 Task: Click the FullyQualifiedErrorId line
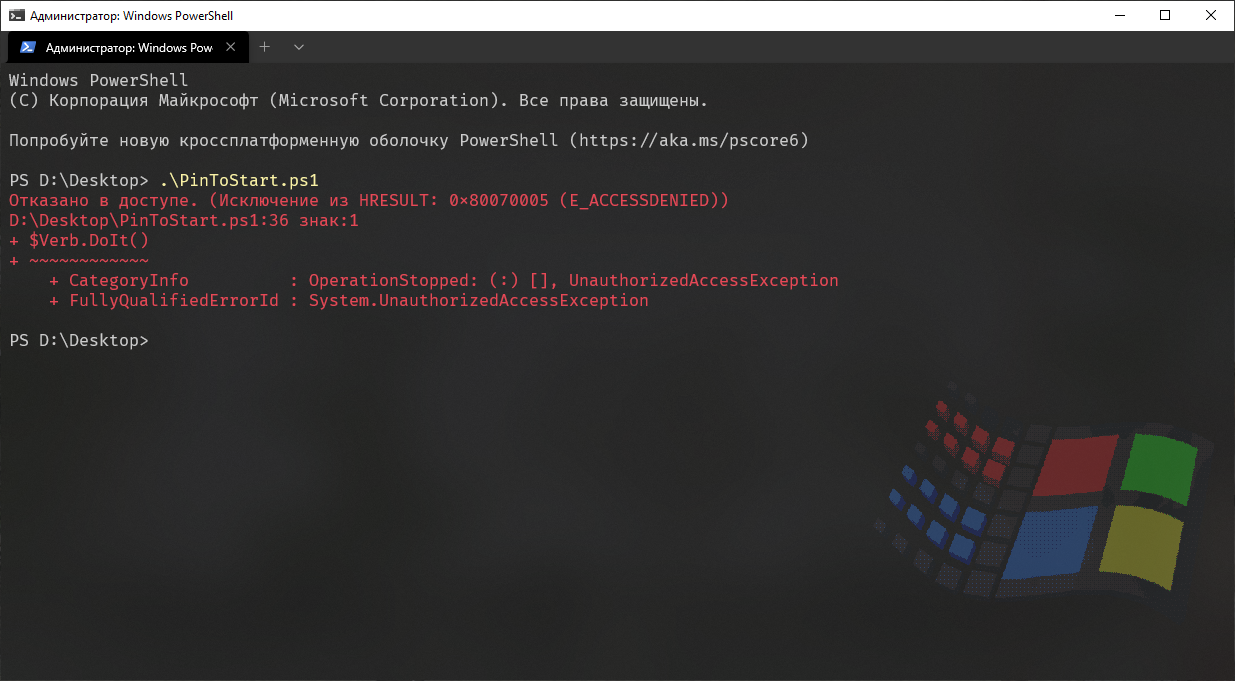349,301
